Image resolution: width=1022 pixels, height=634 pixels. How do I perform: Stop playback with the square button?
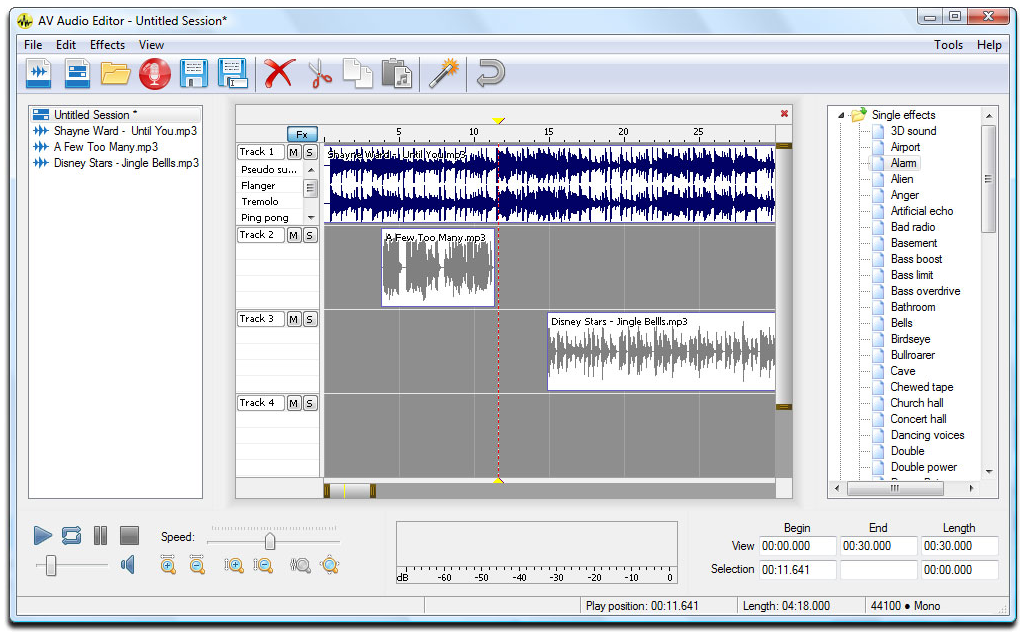pyautogui.click(x=129, y=536)
